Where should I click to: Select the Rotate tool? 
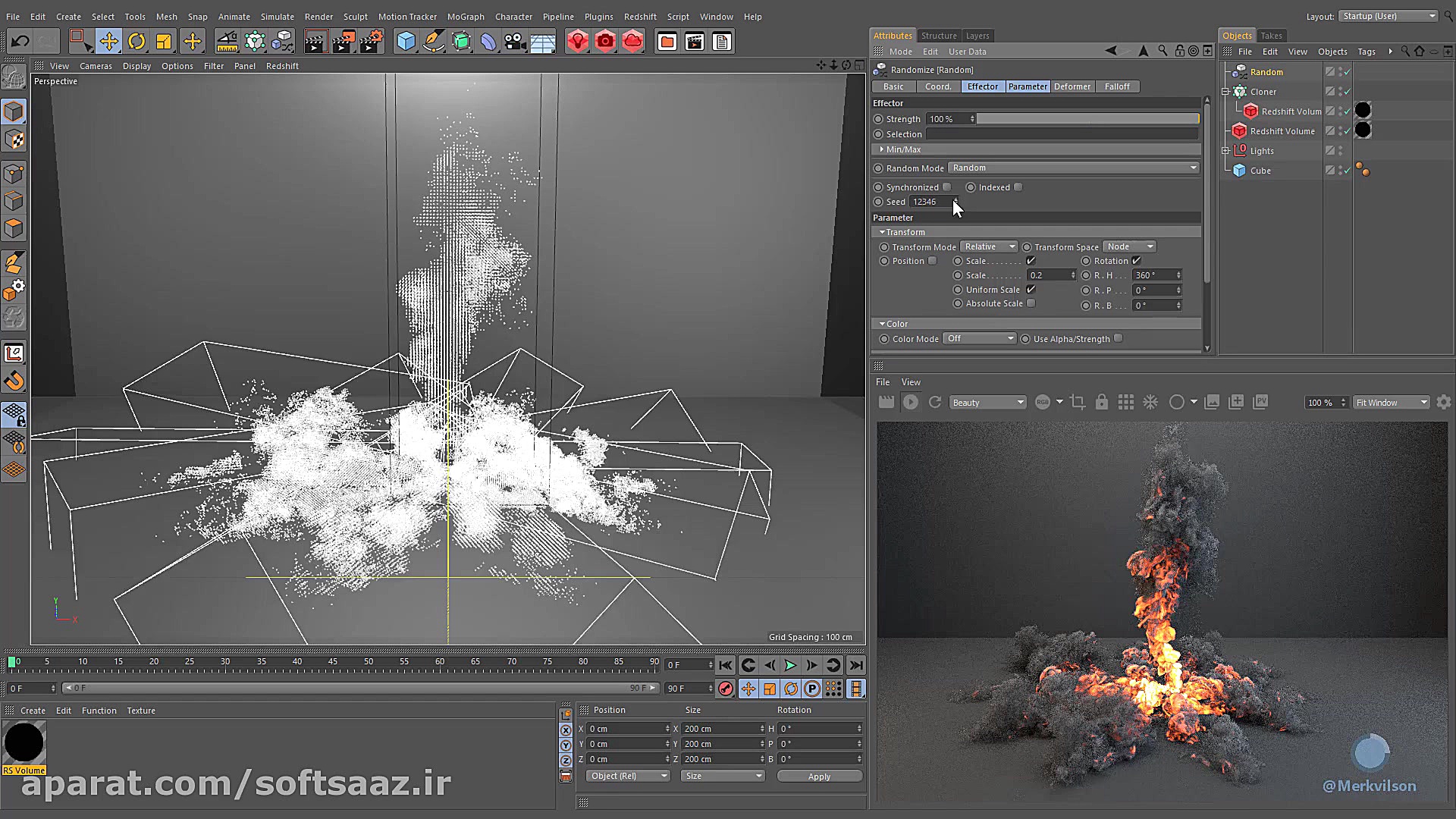click(136, 41)
